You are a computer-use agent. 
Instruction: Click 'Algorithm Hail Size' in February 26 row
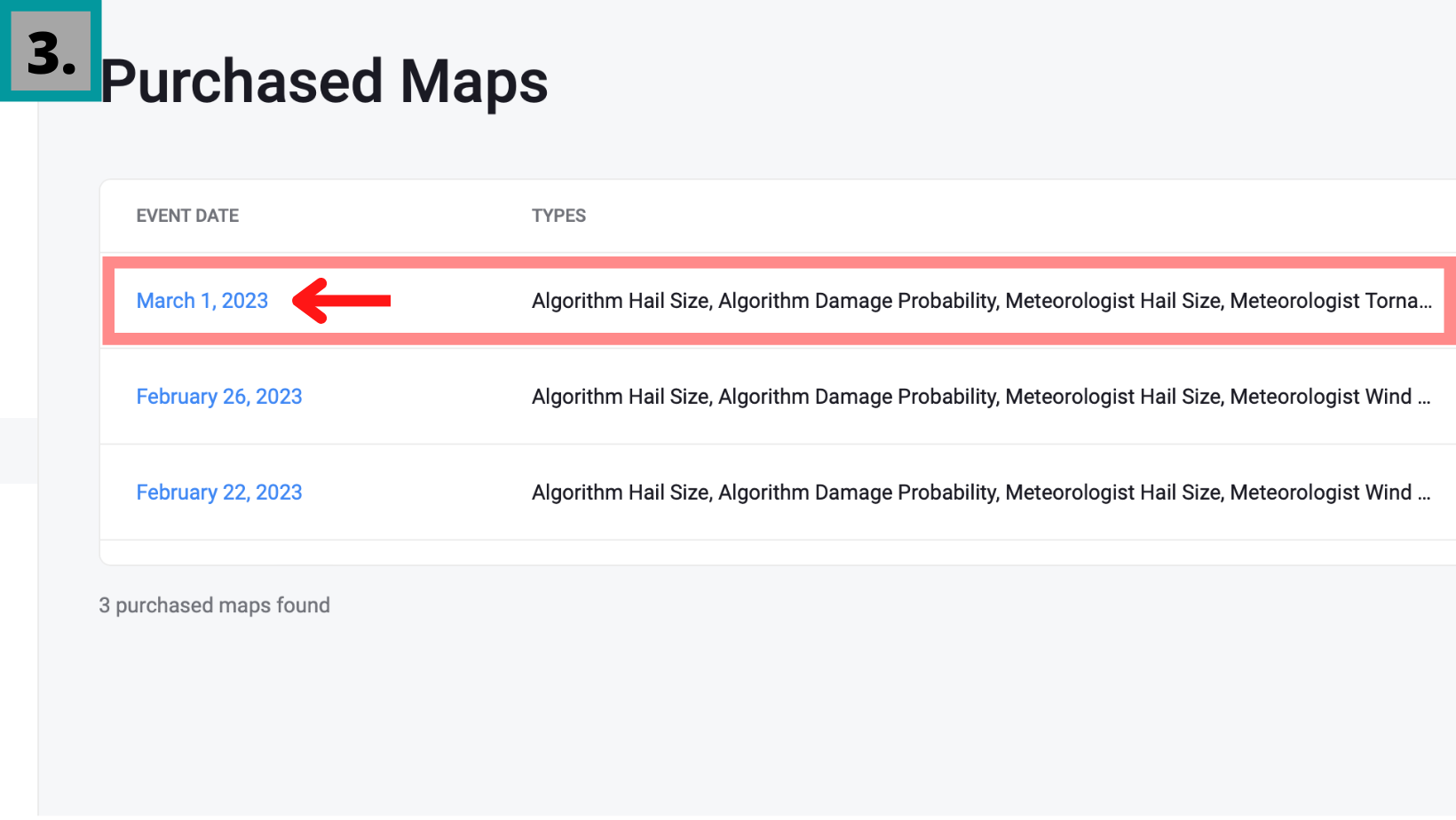pyautogui.click(x=621, y=397)
